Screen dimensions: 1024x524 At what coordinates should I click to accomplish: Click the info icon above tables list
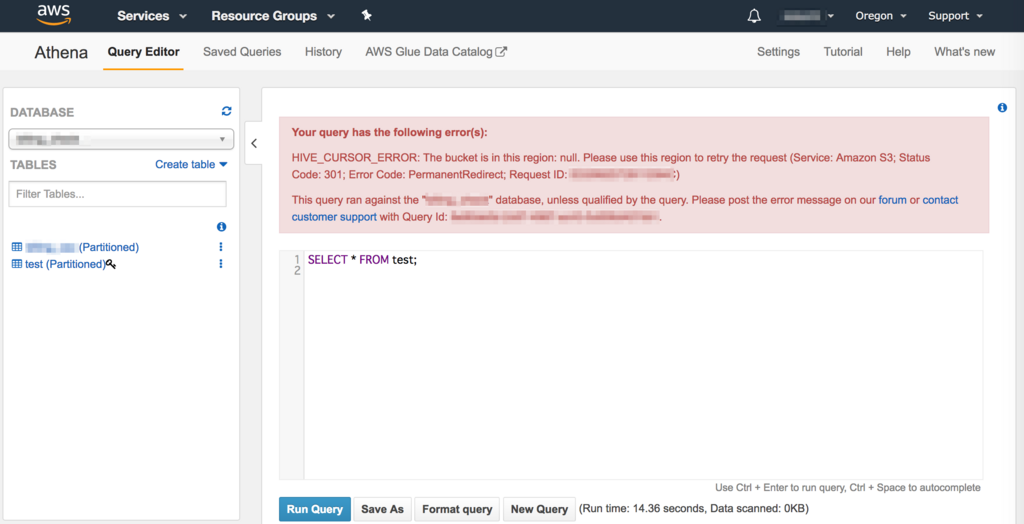point(221,227)
